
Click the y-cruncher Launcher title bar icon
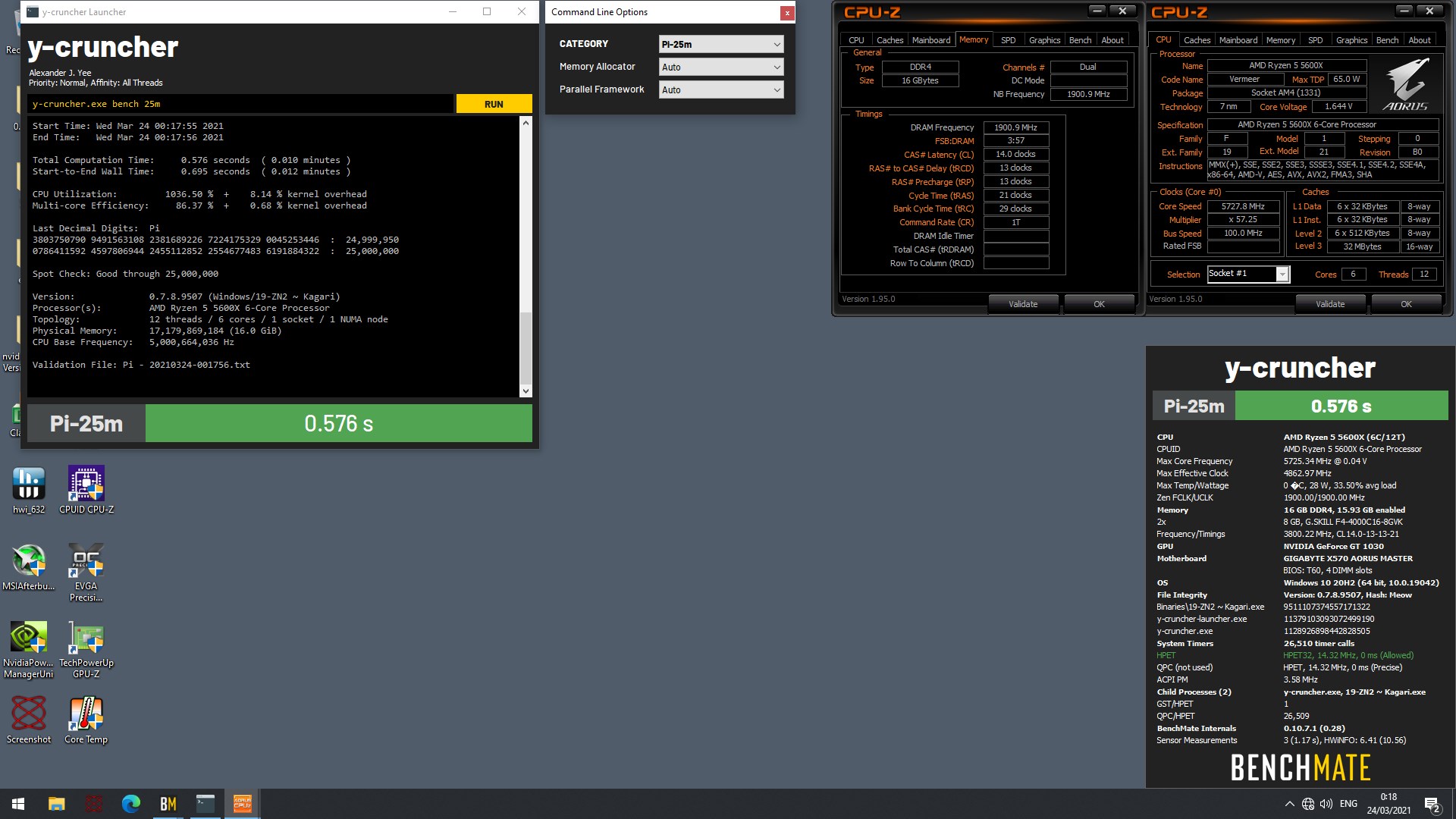pyautogui.click(x=32, y=12)
